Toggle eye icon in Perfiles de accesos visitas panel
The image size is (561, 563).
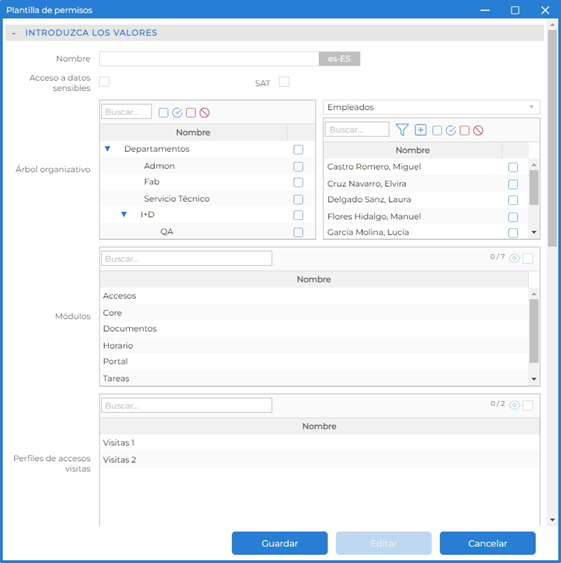click(x=514, y=405)
